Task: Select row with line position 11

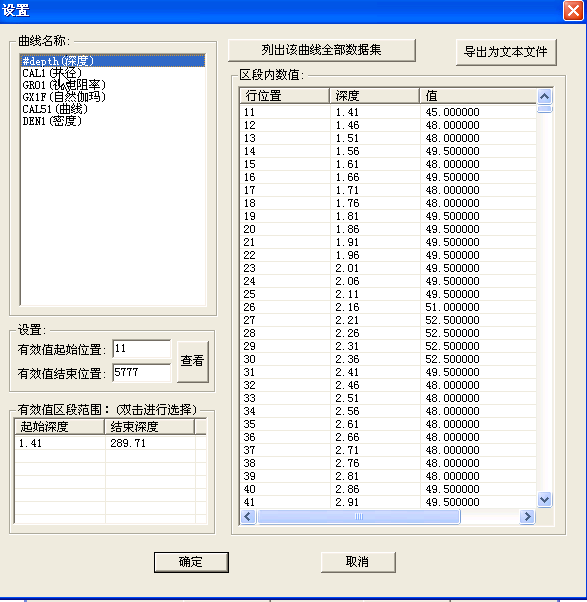Action: (x=388, y=112)
